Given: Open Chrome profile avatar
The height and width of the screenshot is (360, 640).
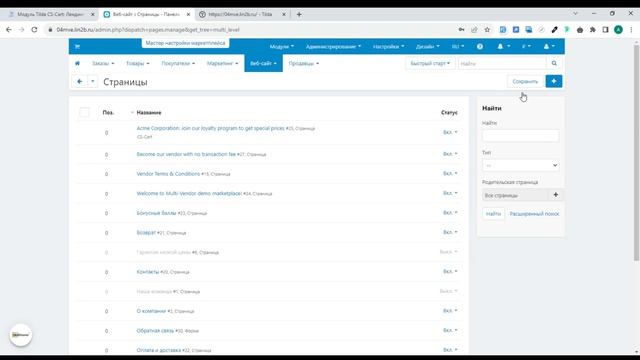Looking at the screenshot, I should (x=618, y=29).
